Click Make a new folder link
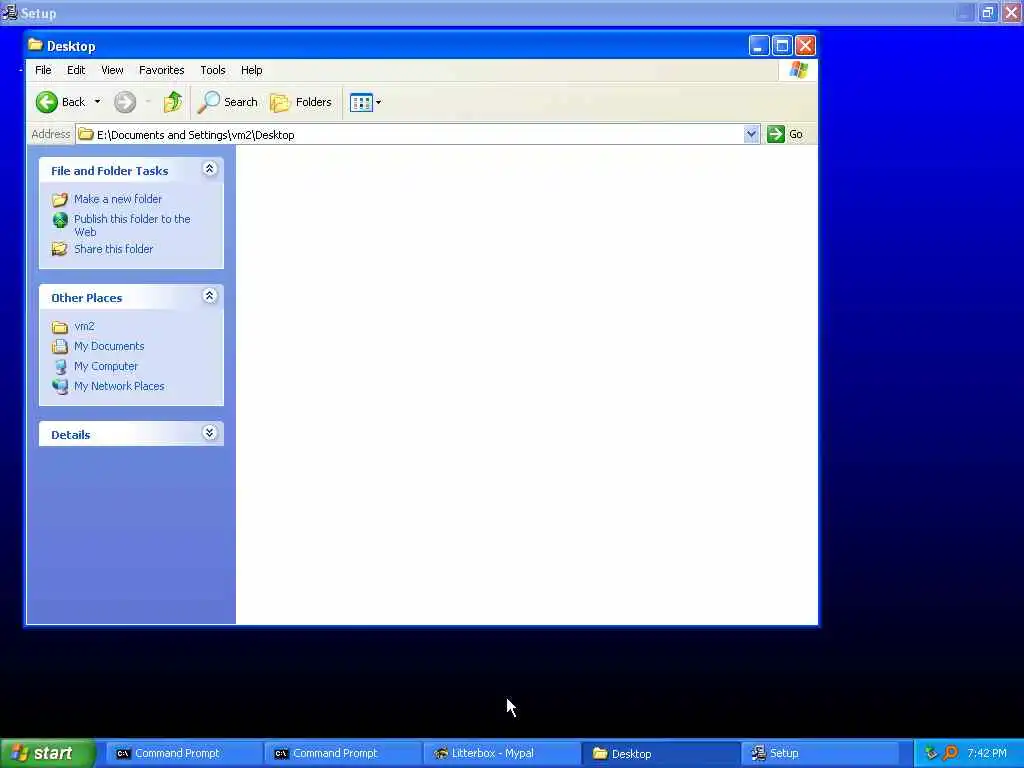The image size is (1024, 768). pos(118,199)
